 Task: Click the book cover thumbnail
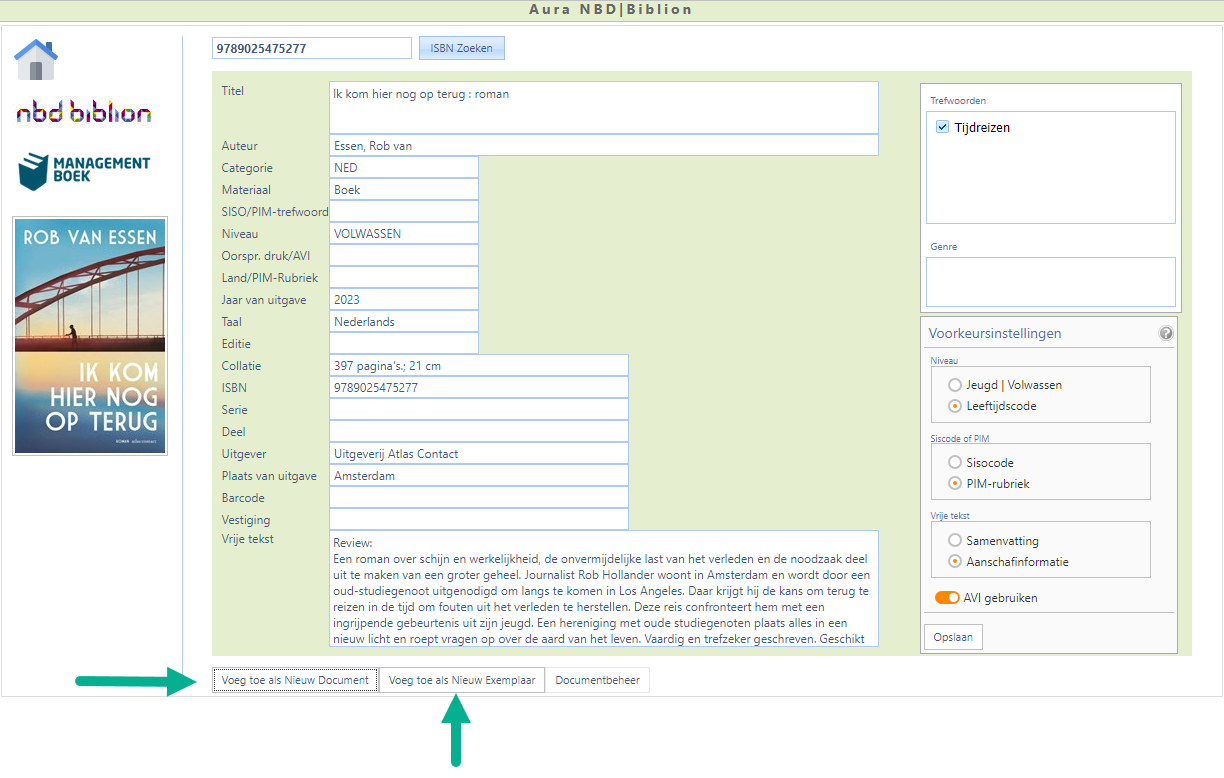tap(90, 336)
